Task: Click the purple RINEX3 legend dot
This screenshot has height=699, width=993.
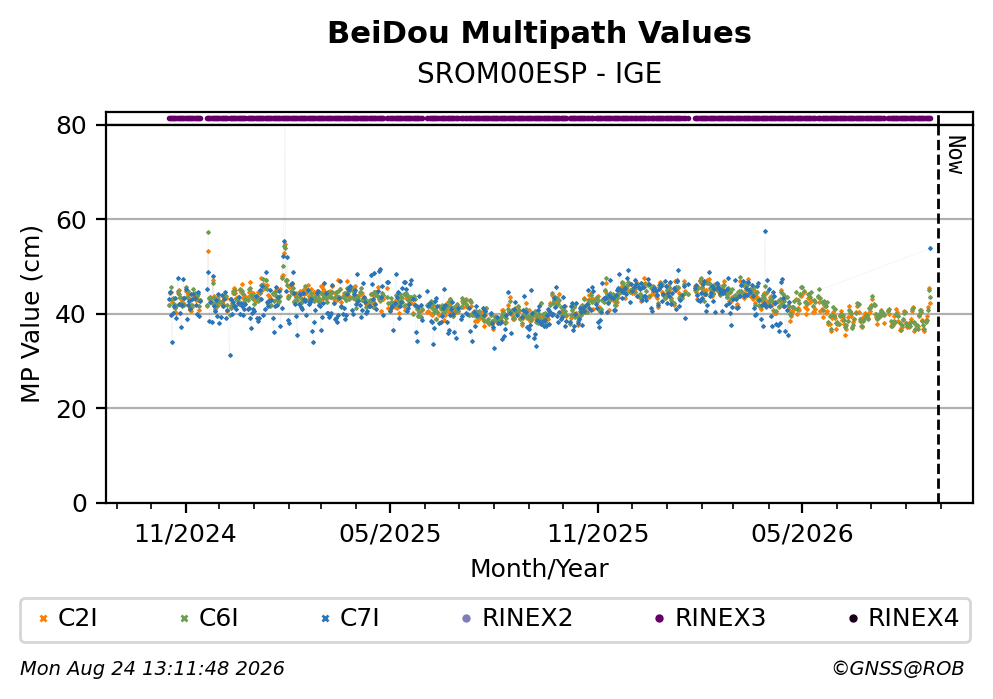Action: coord(660,619)
